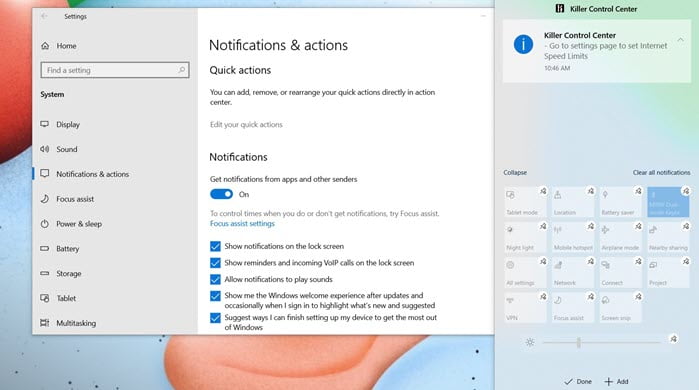Uncheck Show notifications on the lock screen

point(215,246)
